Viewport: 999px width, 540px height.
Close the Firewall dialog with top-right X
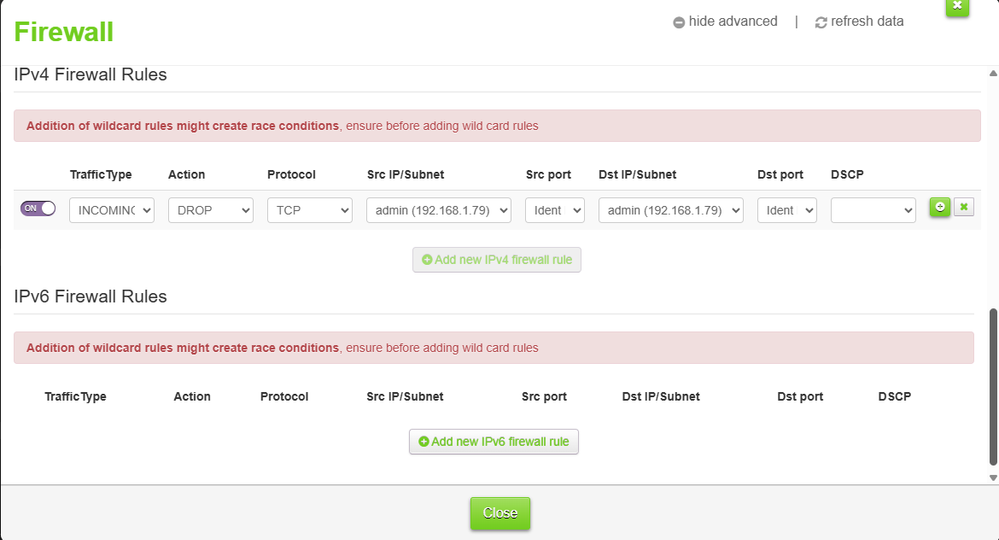pyautogui.click(x=957, y=6)
